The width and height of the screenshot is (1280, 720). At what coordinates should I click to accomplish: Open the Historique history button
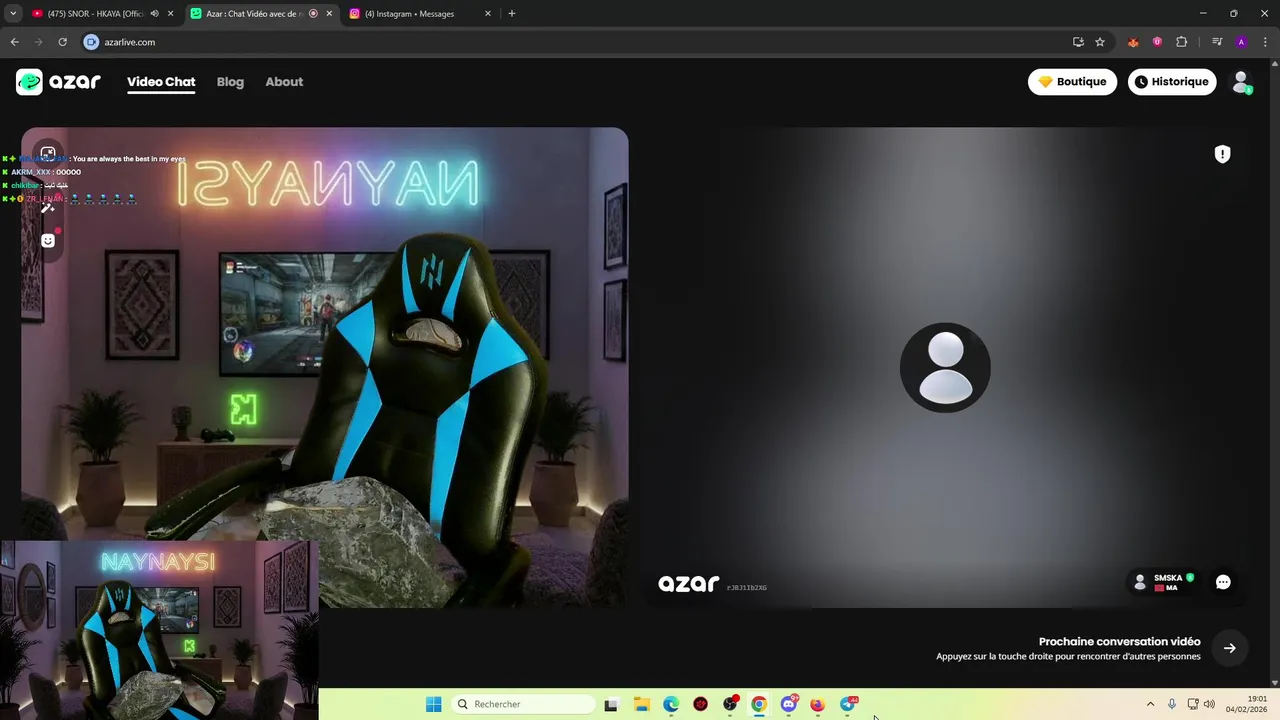pyautogui.click(x=1172, y=82)
